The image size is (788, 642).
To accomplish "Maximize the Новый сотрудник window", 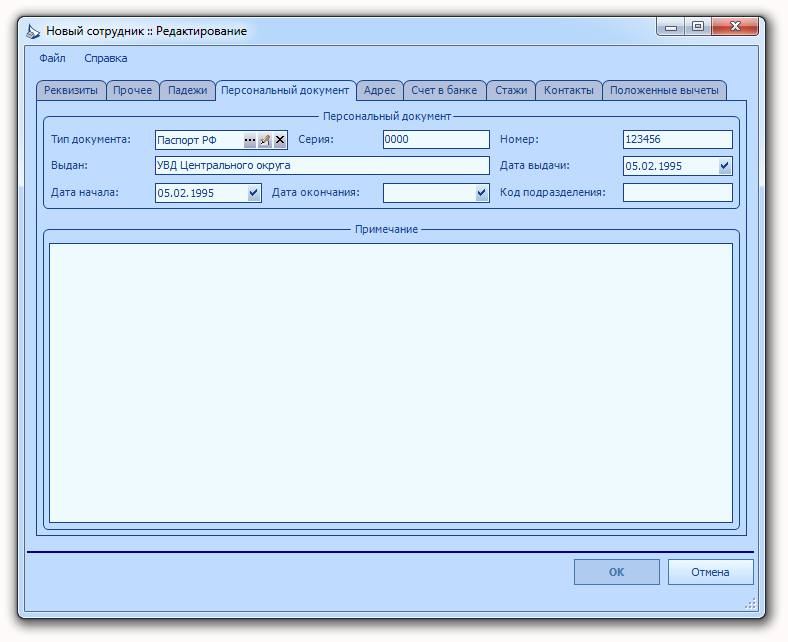I will tap(698, 27).
